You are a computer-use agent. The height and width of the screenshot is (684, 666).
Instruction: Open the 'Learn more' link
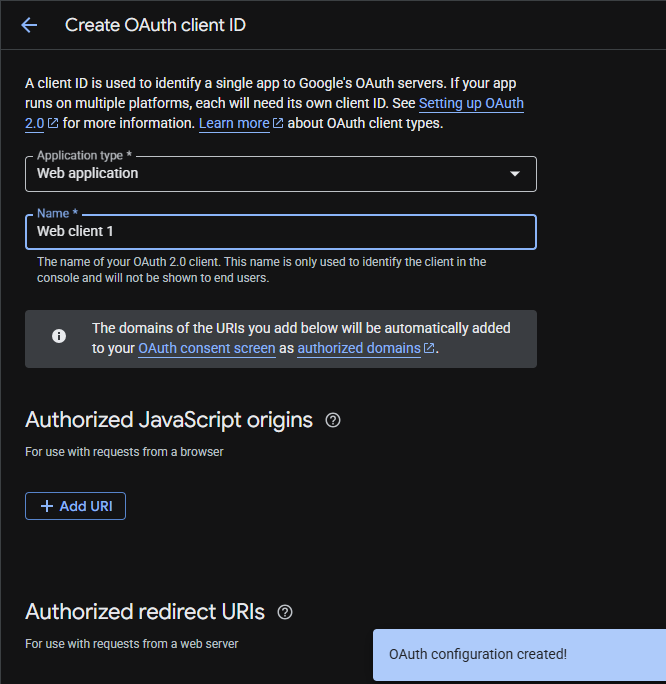point(234,123)
